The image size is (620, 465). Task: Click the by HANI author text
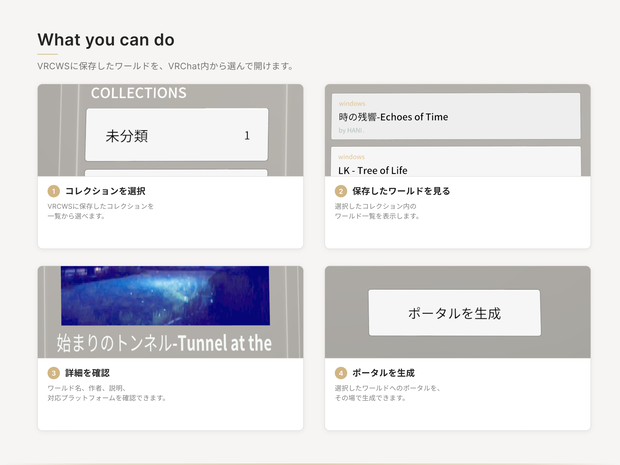point(351,130)
